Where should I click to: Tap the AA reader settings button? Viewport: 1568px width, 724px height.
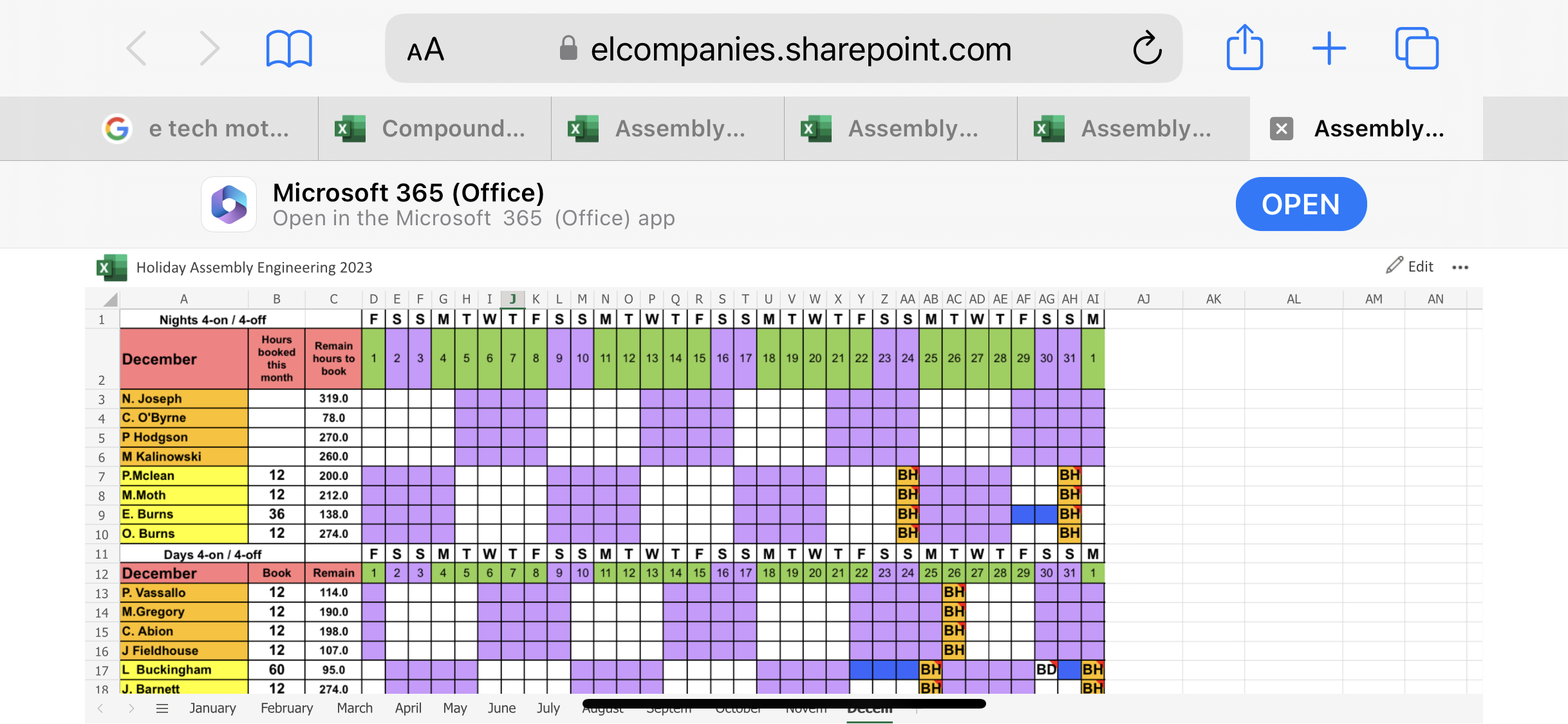click(x=425, y=50)
